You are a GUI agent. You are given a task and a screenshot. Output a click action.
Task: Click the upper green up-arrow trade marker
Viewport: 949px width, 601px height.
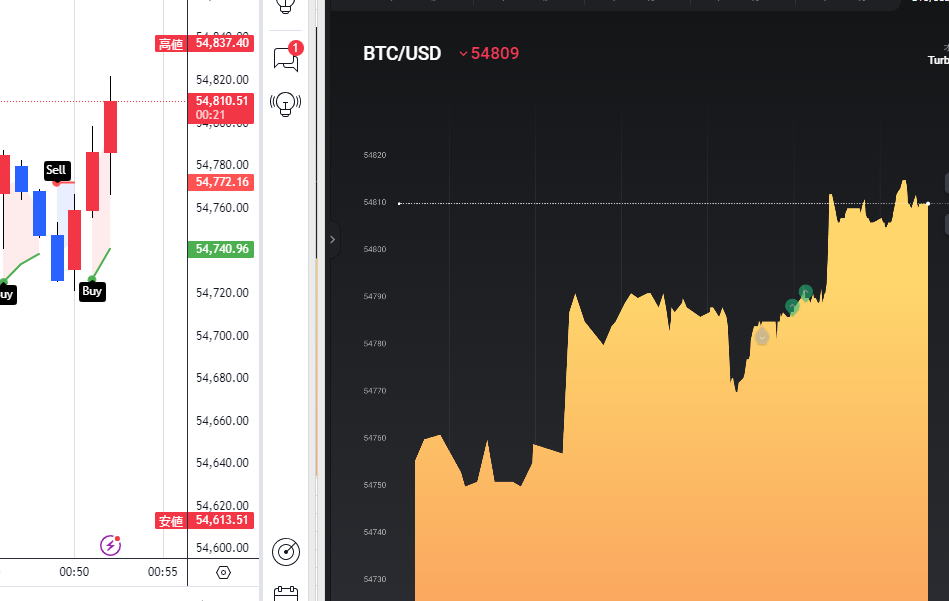pos(805,293)
